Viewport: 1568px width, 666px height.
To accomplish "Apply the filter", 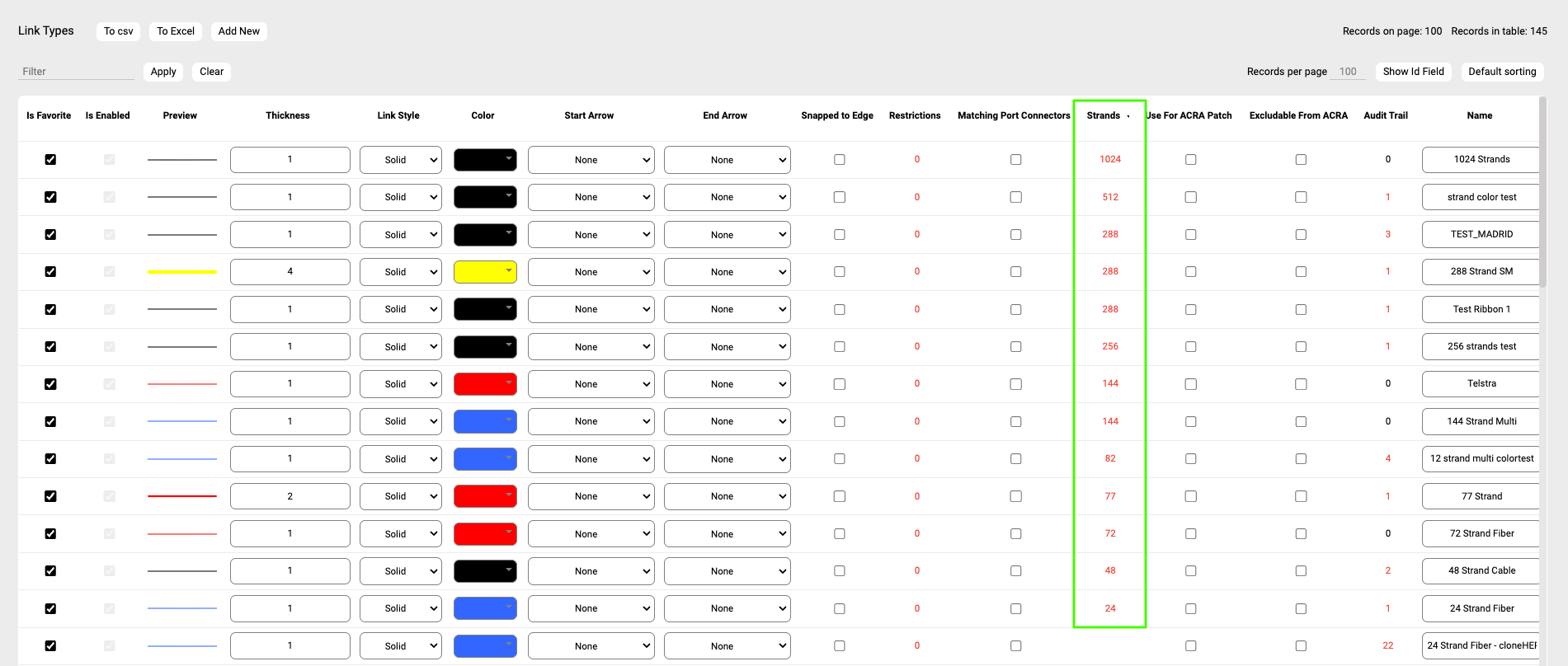I will pyautogui.click(x=163, y=72).
